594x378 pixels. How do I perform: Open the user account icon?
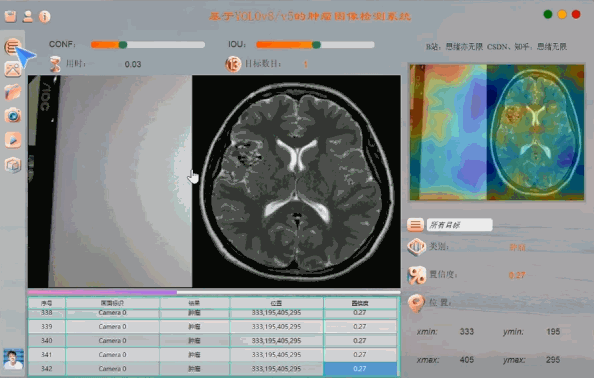tap(27, 16)
